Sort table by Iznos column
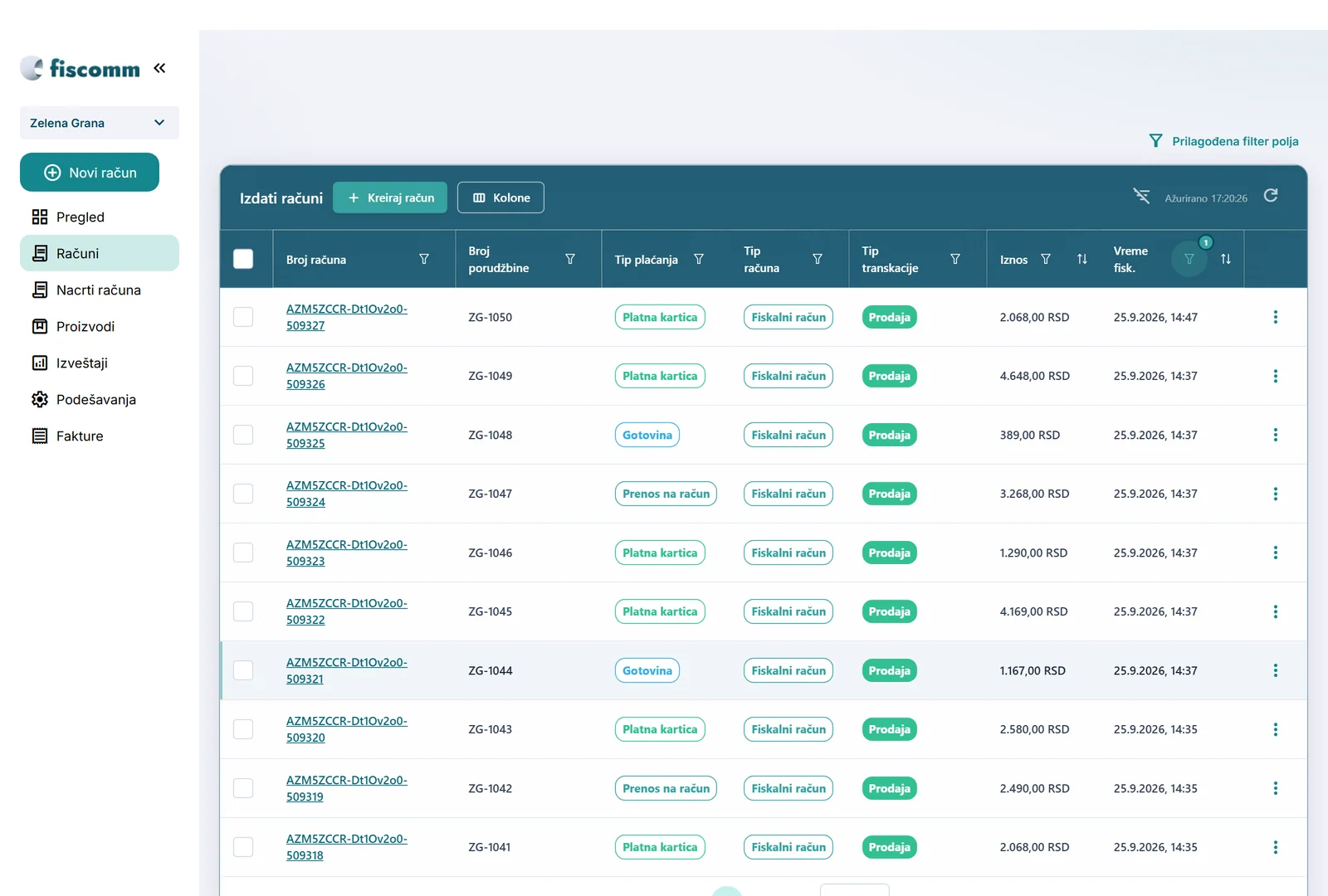 point(1082,260)
